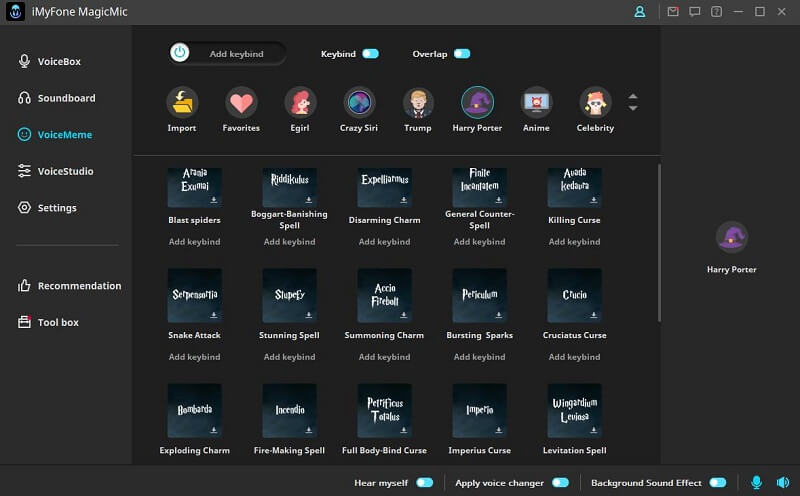Play the Incendio sound thumbnail
Image resolution: width=800 pixels, height=496 pixels.
tap(289, 411)
